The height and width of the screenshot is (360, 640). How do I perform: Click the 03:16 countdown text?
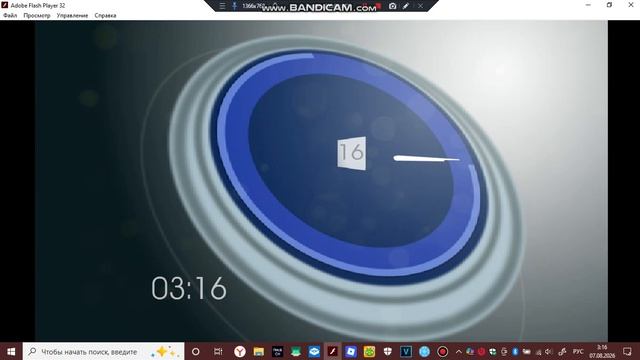pyautogui.click(x=189, y=288)
